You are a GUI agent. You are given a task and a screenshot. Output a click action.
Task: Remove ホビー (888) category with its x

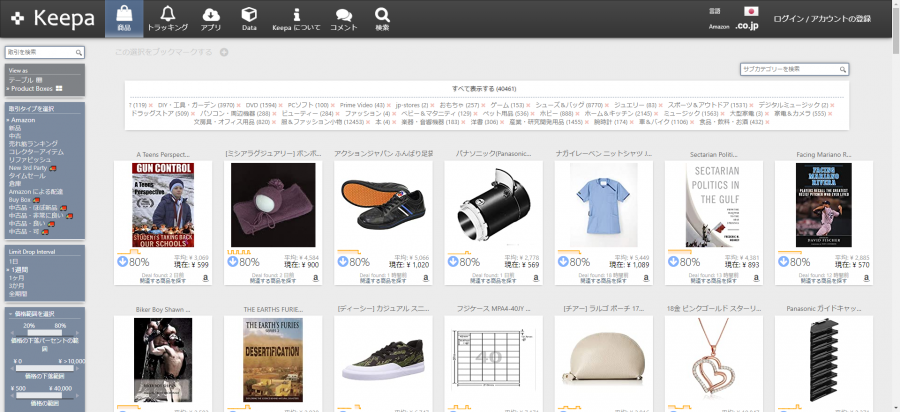coord(579,114)
